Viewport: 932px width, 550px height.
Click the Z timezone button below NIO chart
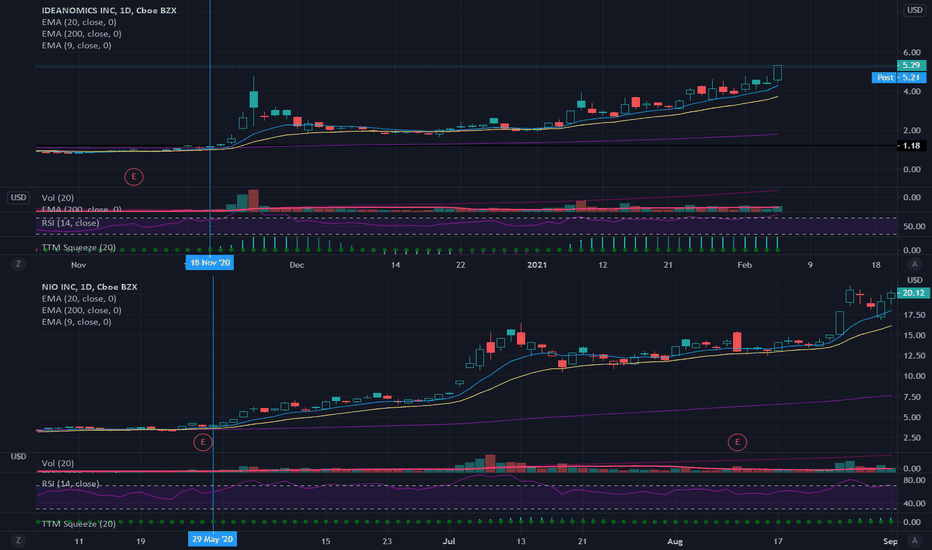coord(18,540)
